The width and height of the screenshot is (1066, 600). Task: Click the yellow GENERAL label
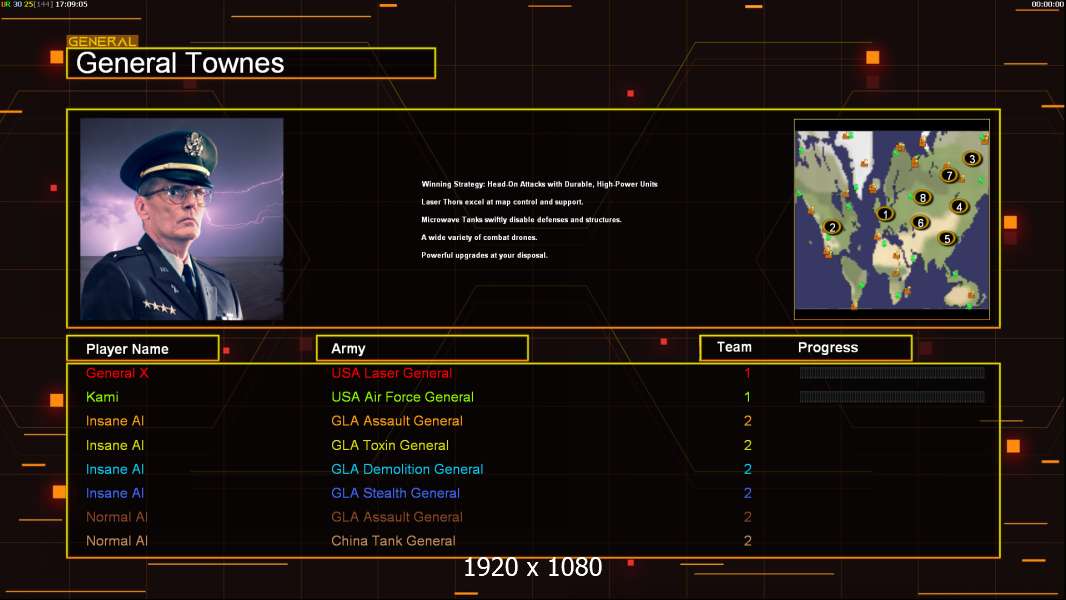pos(102,41)
